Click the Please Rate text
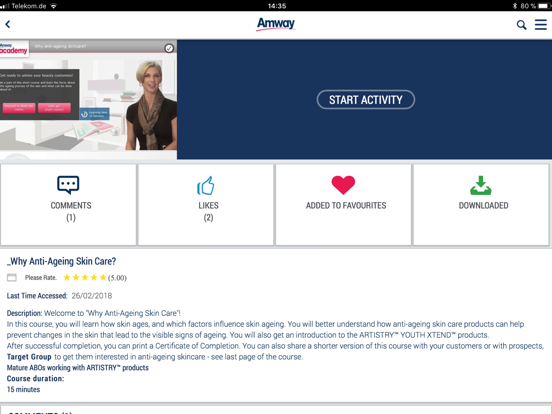 coord(41,278)
